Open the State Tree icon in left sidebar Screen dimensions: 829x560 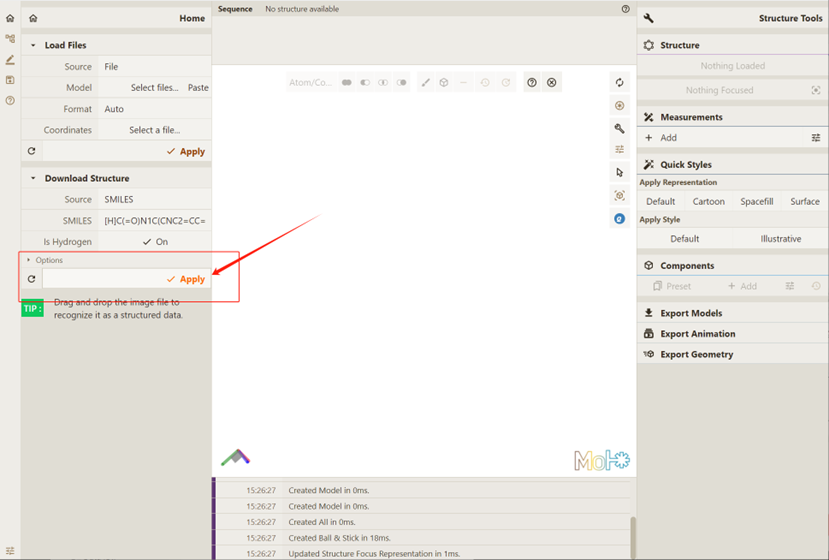coord(10,39)
